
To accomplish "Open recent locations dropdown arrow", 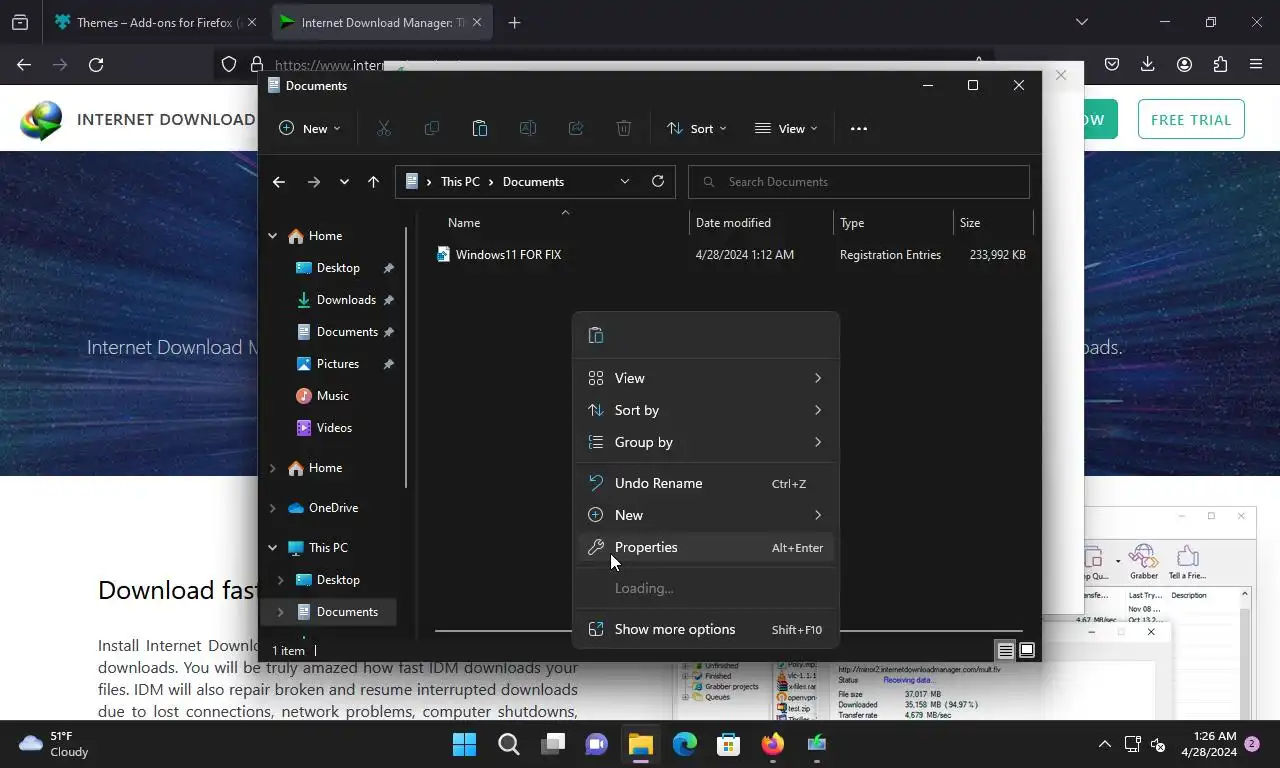I will pos(344,182).
